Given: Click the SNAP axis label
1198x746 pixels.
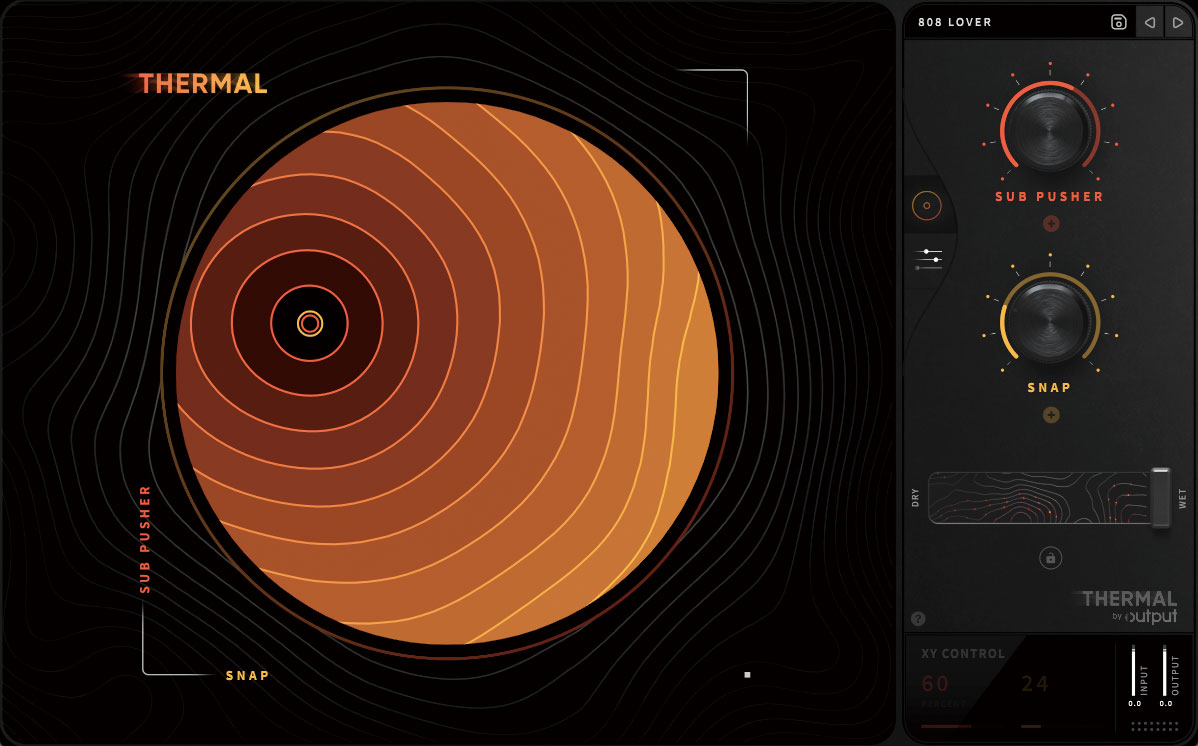Looking at the screenshot, I should tap(248, 676).
